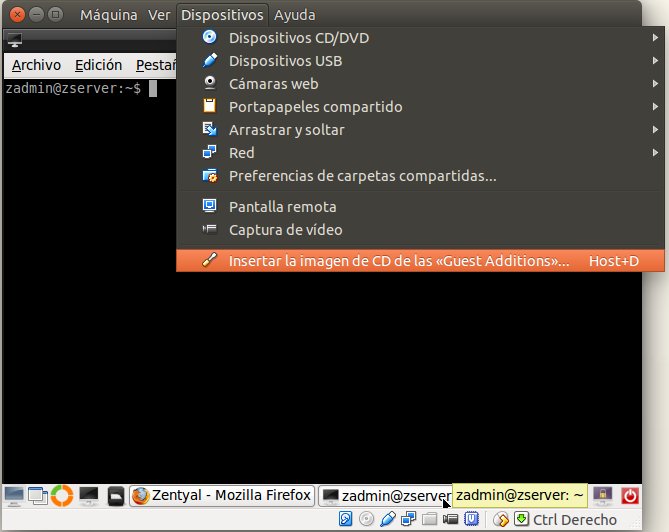Click the CPU virtualization status icon
The image size is (669, 532).
coord(471,519)
